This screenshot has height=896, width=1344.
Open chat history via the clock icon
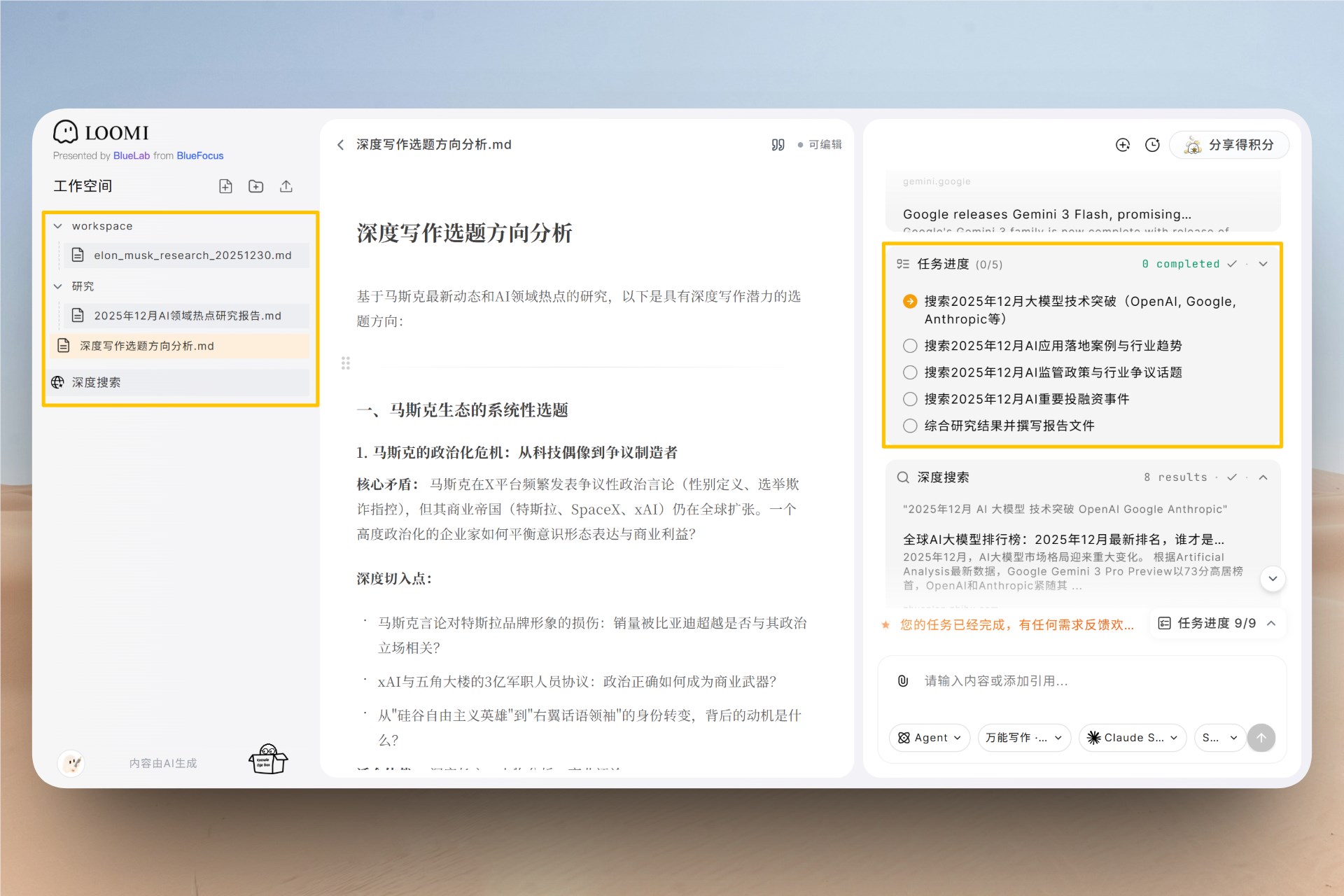pos(1153,145)
